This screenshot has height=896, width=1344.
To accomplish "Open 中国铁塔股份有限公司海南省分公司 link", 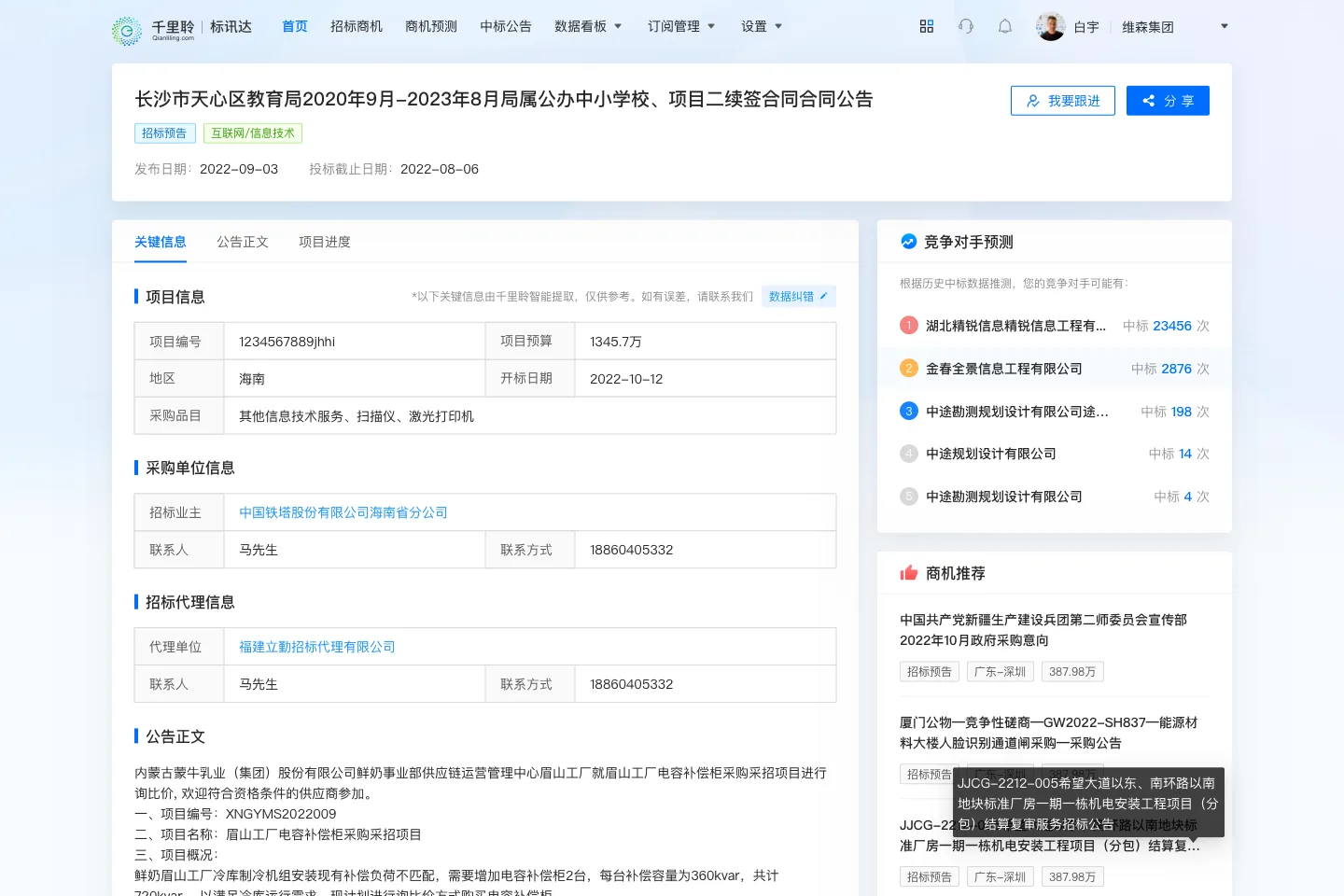I will coord(343,512).
